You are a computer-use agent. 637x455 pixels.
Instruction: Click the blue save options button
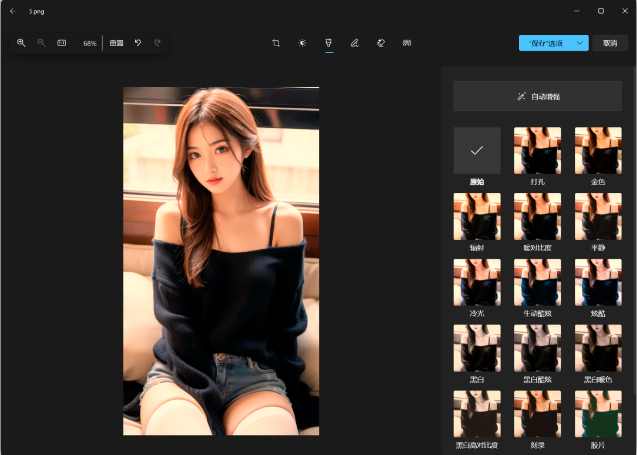click(x=546, y=43)
